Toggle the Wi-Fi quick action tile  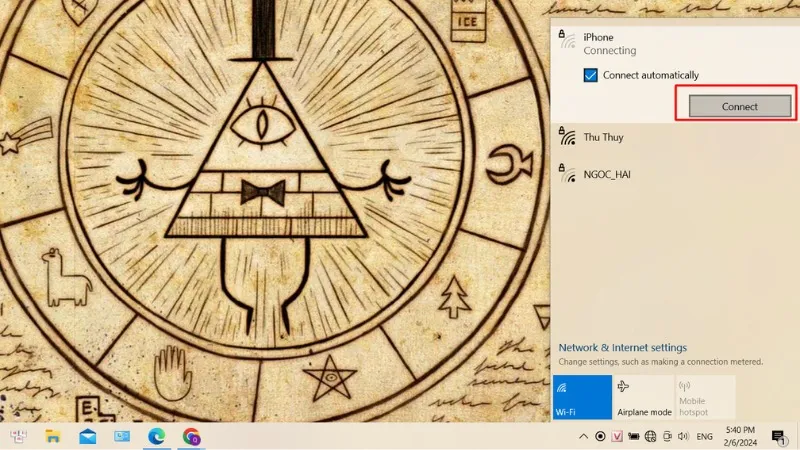(582, 397)
